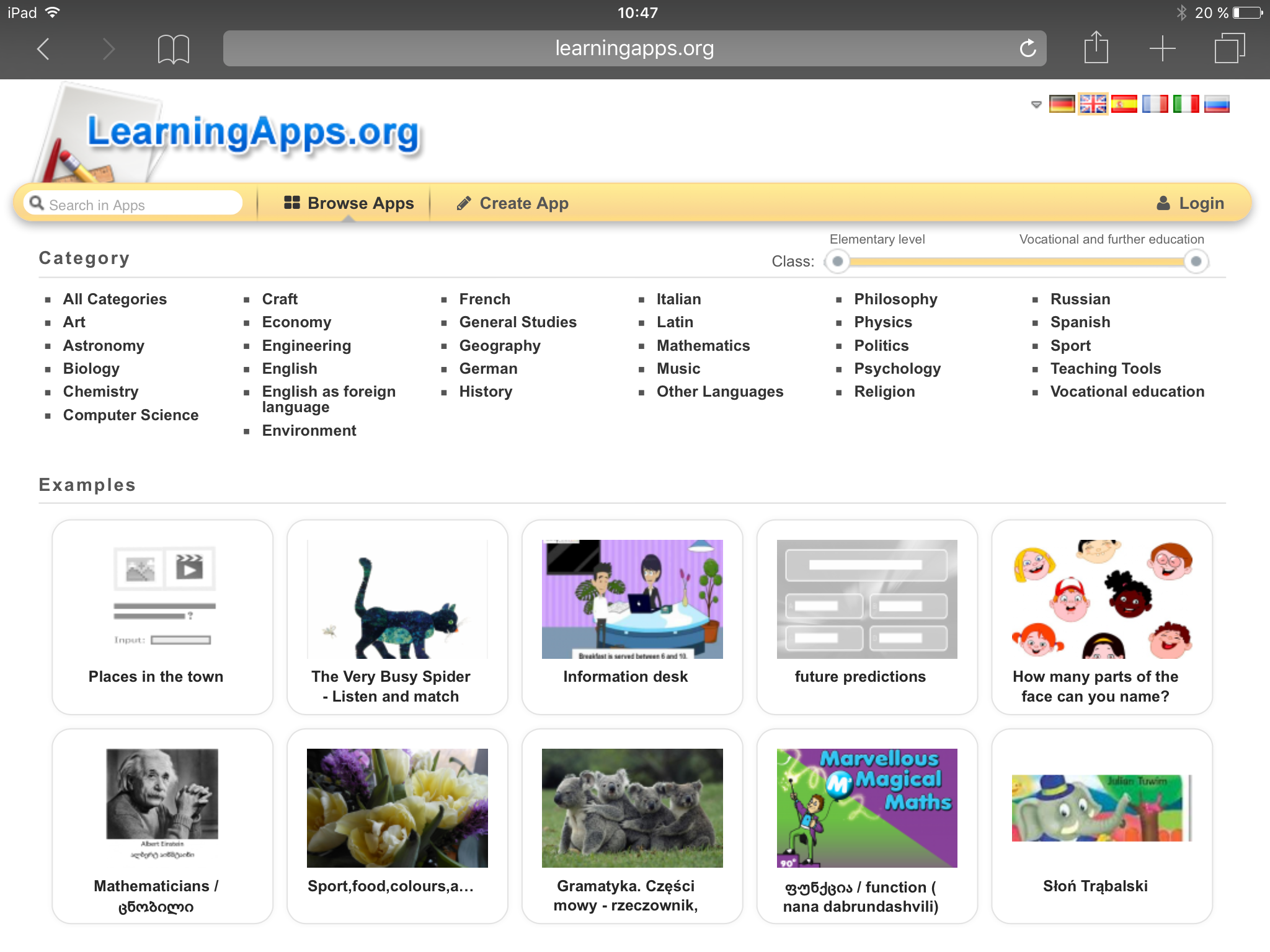
Task: Choose the Teaching Tools category
Action: tap(1106, 369)
